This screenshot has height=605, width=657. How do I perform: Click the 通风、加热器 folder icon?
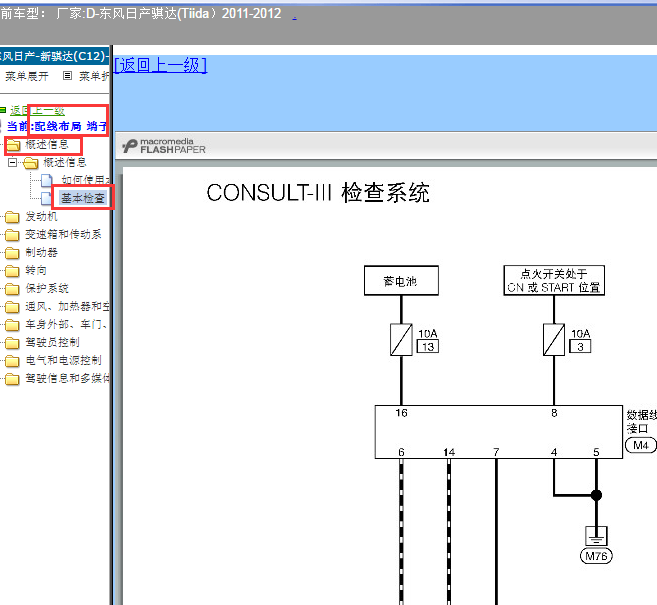tap(12, 307)
